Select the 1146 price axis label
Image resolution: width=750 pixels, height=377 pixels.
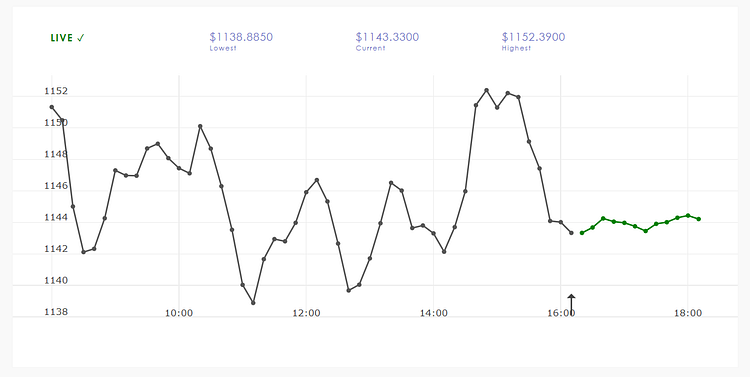point(56,186)
